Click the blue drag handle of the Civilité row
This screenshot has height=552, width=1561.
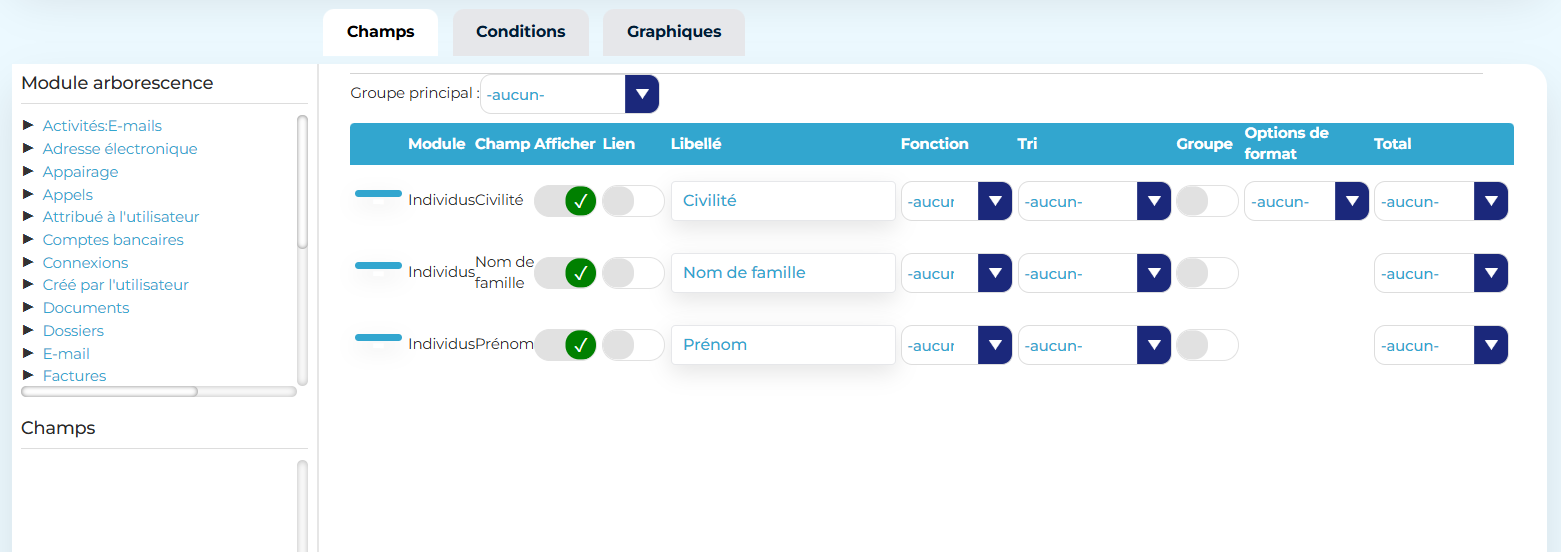pyautogui.click(x=378, y=194)
